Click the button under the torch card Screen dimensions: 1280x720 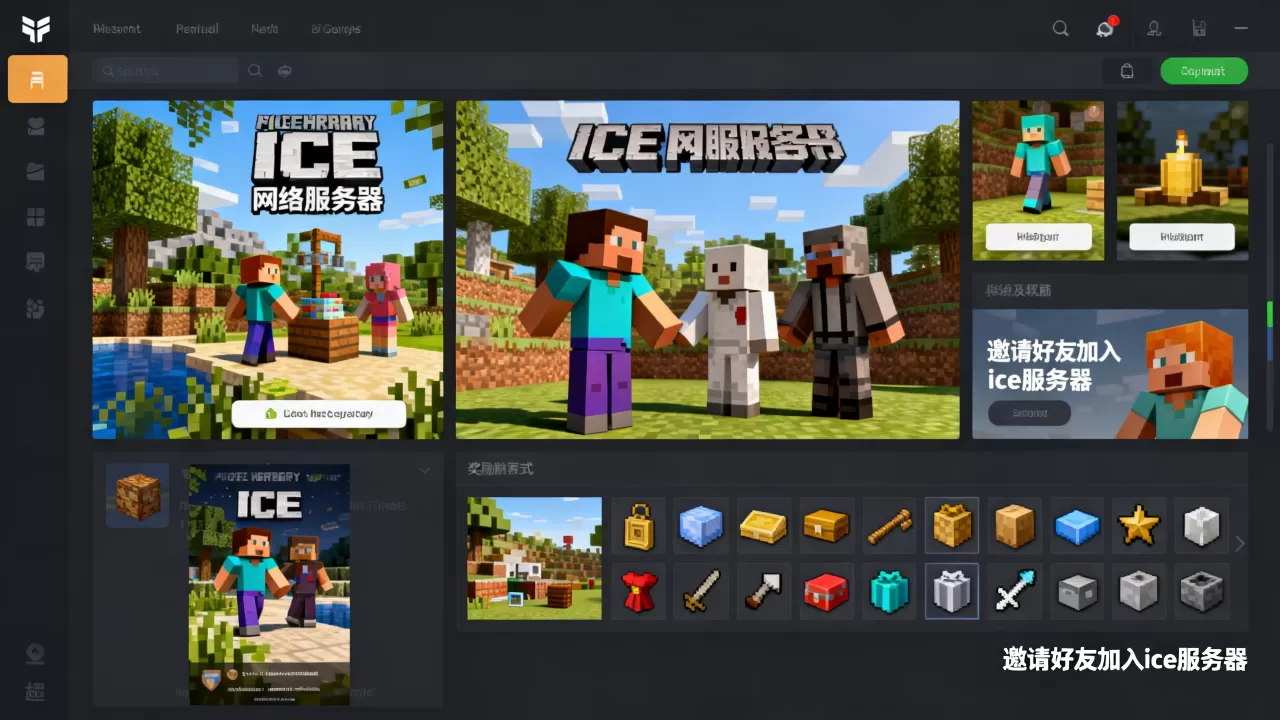click(x=1182, y=237)
